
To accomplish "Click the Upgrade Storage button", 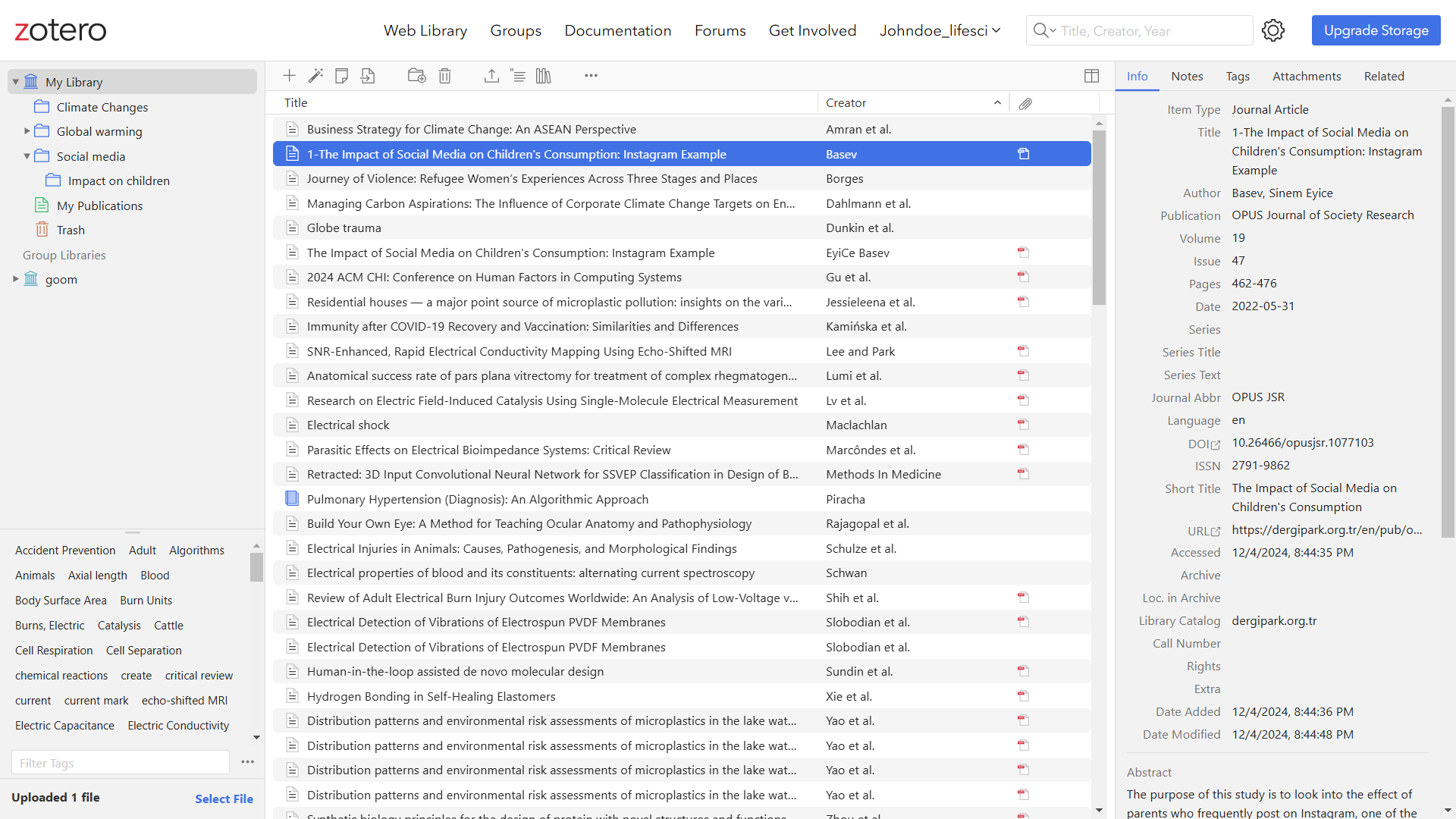I will point(1376,30).
